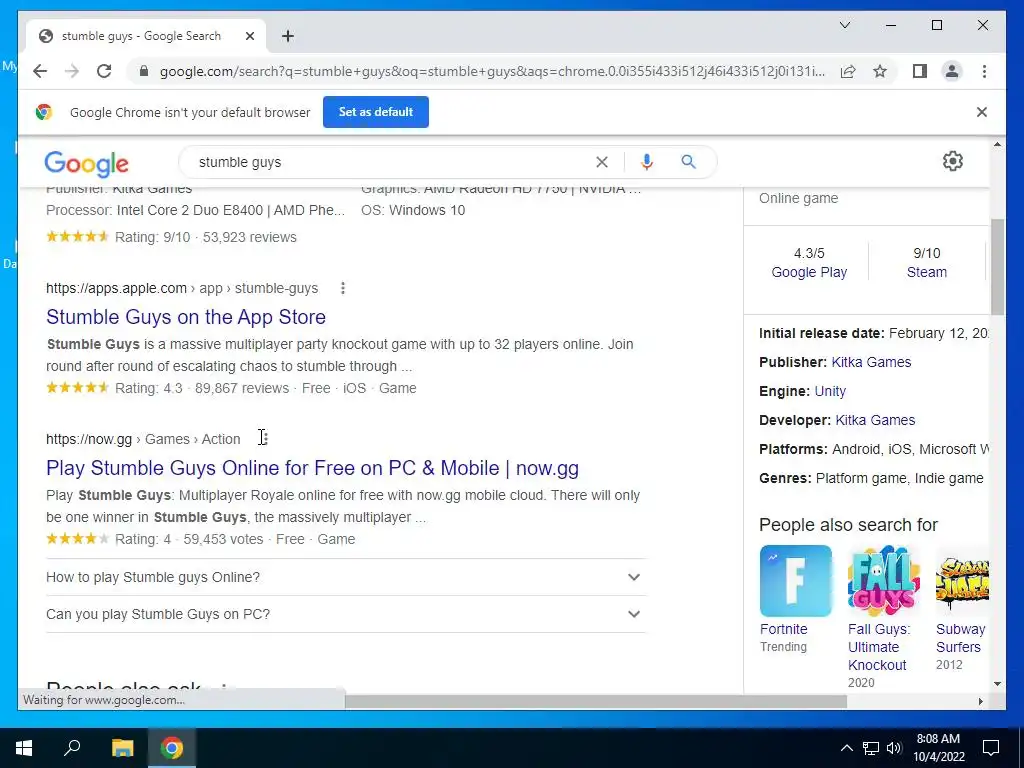This screenshot has height=768, width=1024.
Task: Expand How to play Stumble guys Online
Action: 346,577
